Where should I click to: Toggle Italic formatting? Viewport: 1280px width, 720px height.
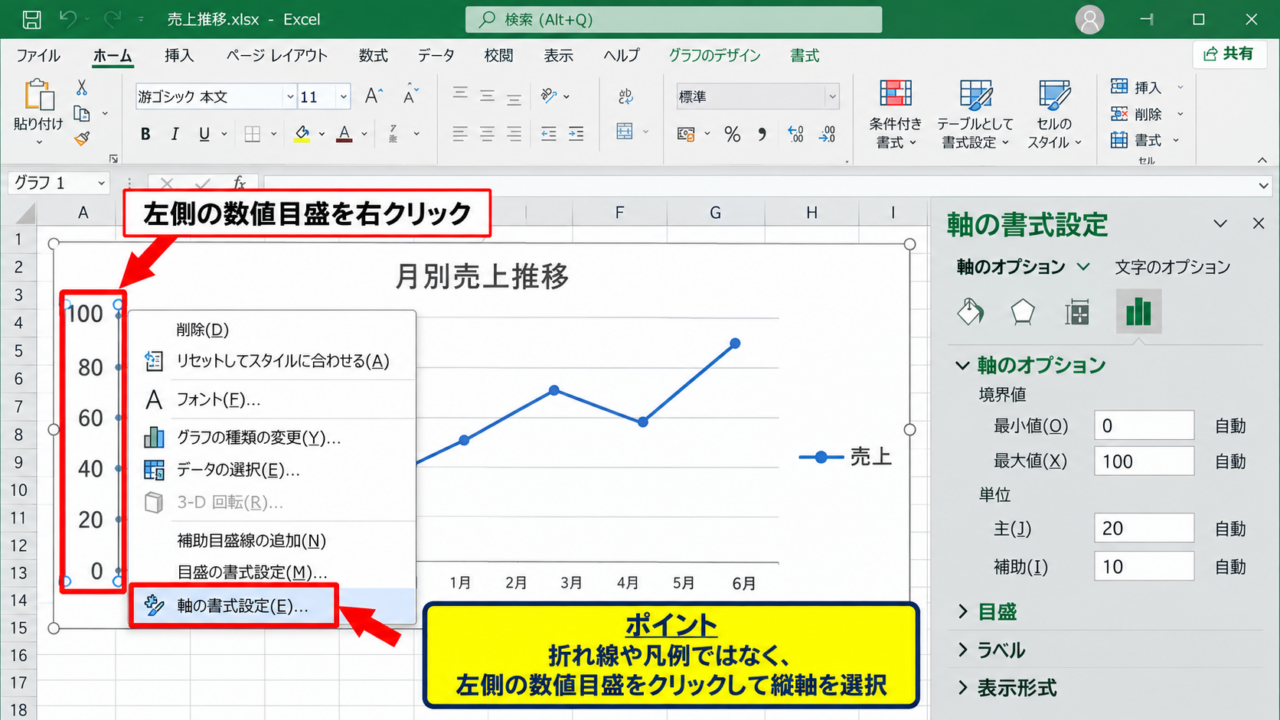click(x=175, y=133)
